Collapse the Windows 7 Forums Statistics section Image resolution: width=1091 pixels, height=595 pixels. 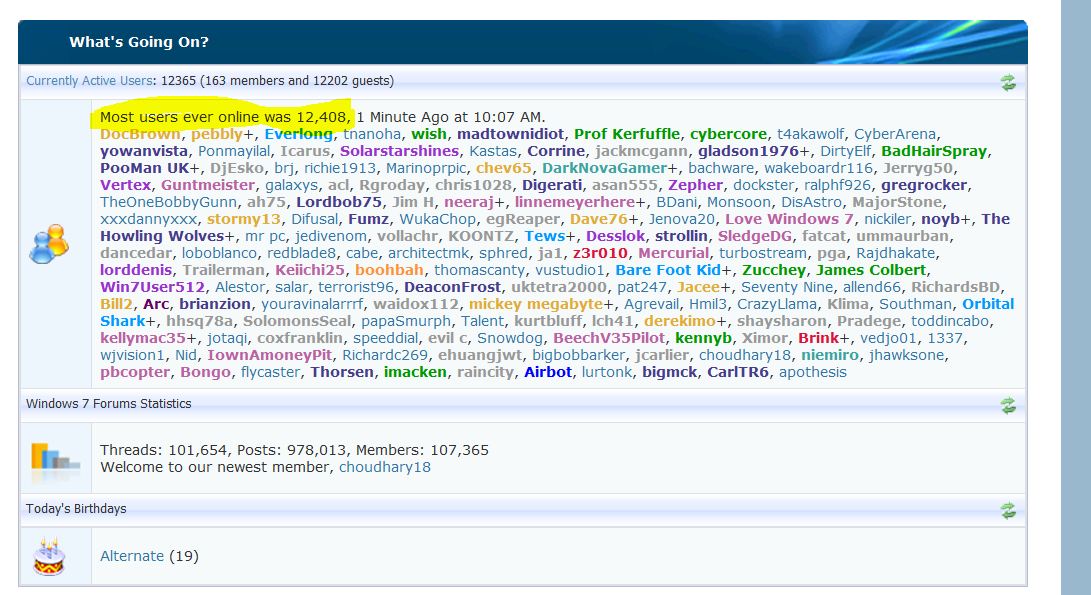coord(1008,405)
